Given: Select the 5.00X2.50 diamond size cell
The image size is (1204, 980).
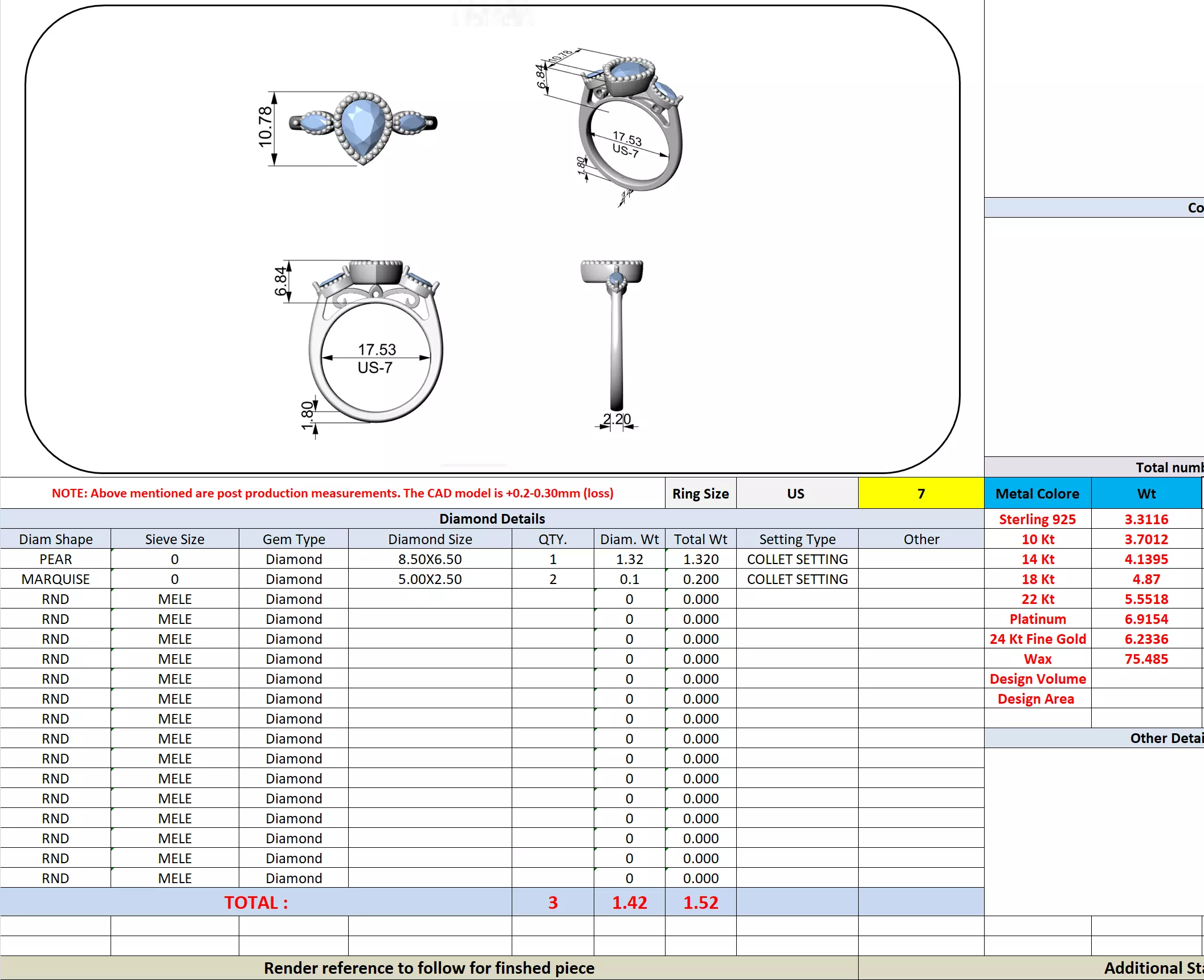Looking at the screenshot, I should [x=430, y=579].
